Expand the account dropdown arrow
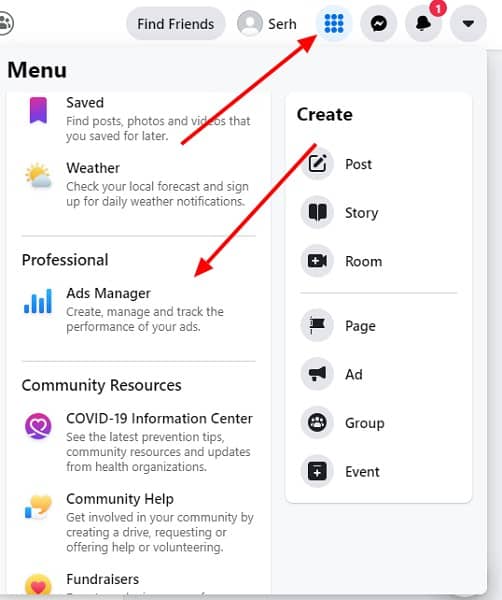 tap(468, 24)
